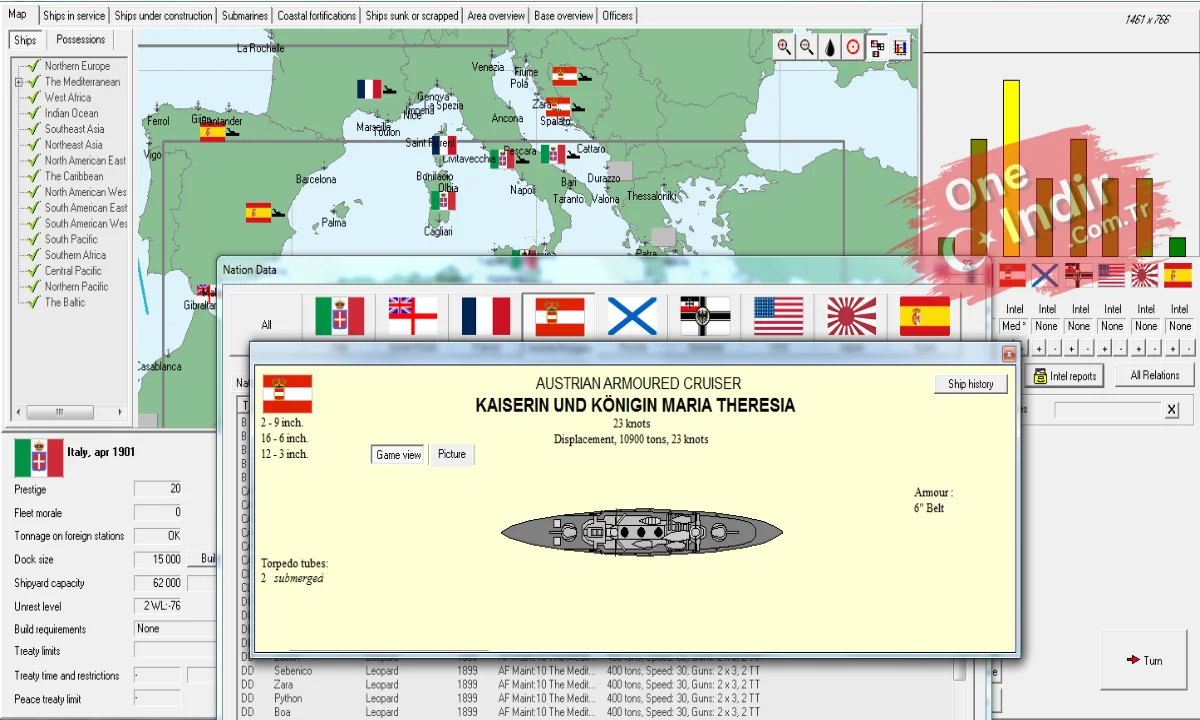Zoom out on the map

[x=807, y=47]
